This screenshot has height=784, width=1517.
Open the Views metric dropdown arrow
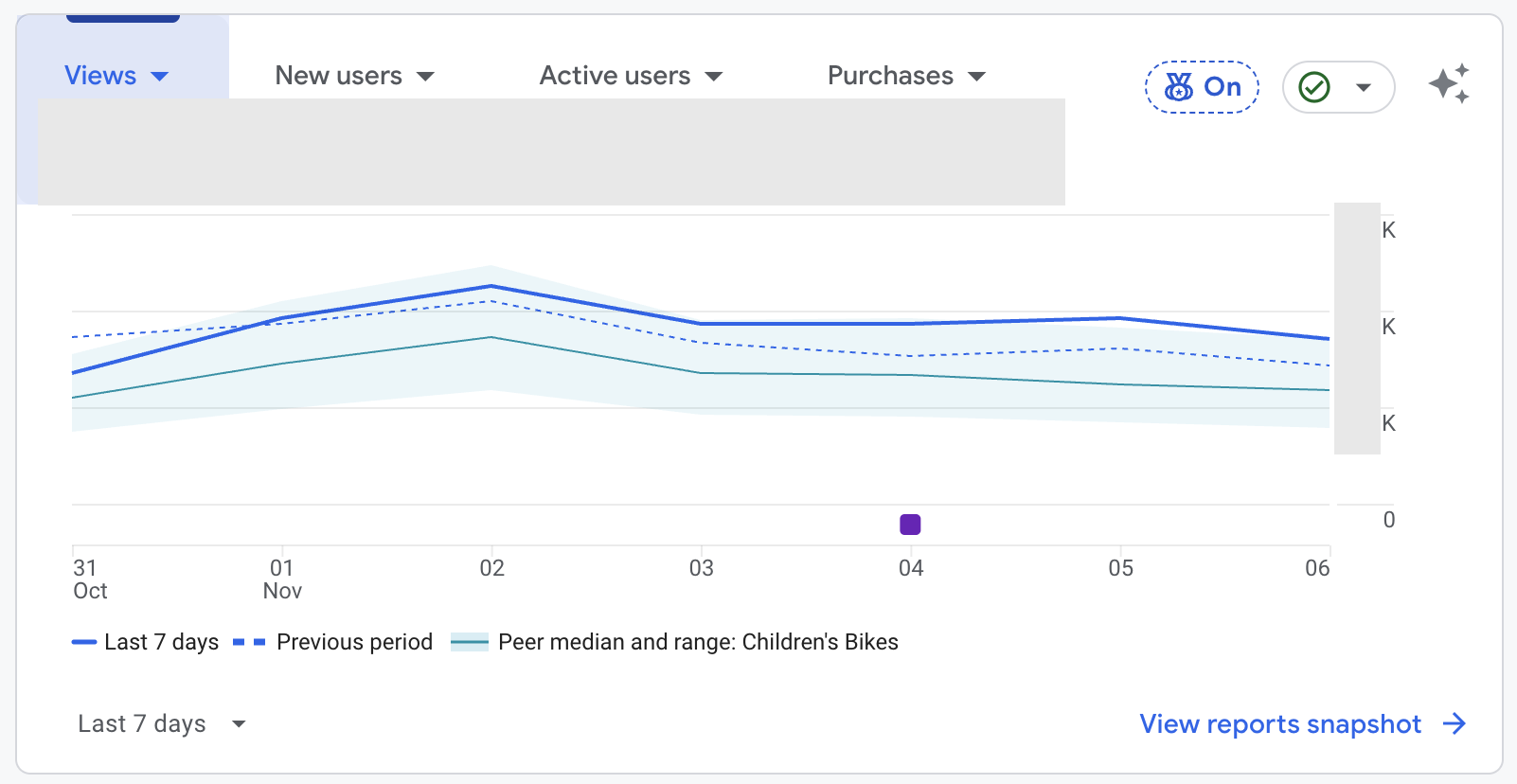[x=160, y=77]
